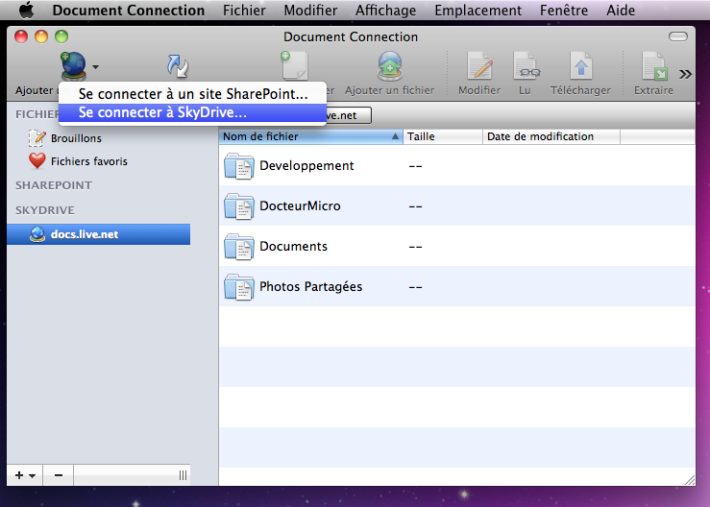
Task: Click the SHAREPOINT section header
Action: coord(53,185)
